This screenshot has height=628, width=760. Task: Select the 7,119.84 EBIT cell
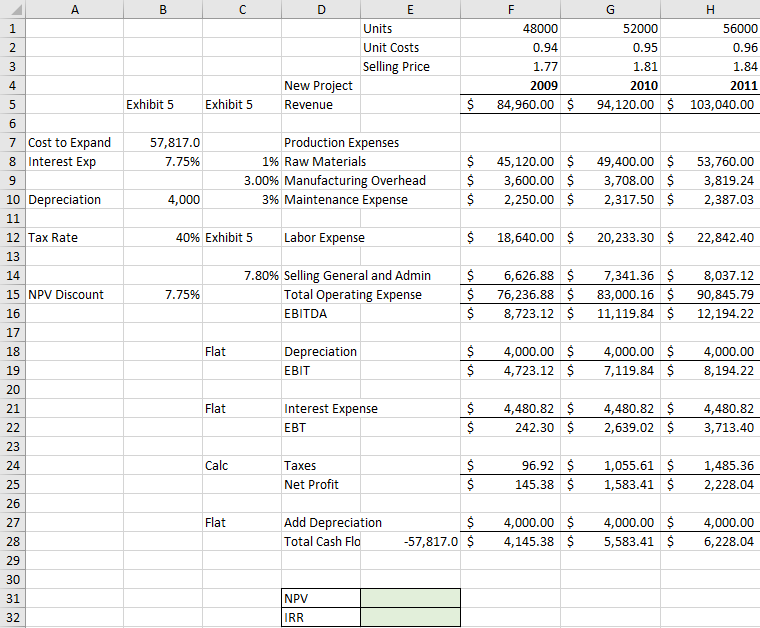pyautogui.click(x=610, y=371)
